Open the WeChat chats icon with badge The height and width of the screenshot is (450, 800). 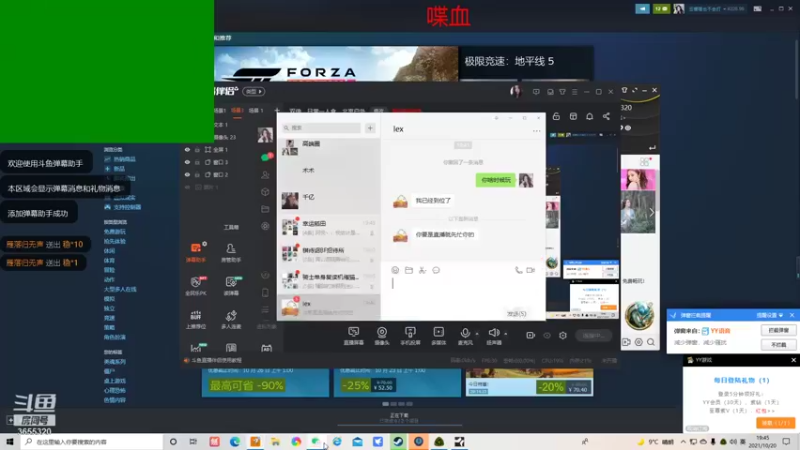coord(266,157)
